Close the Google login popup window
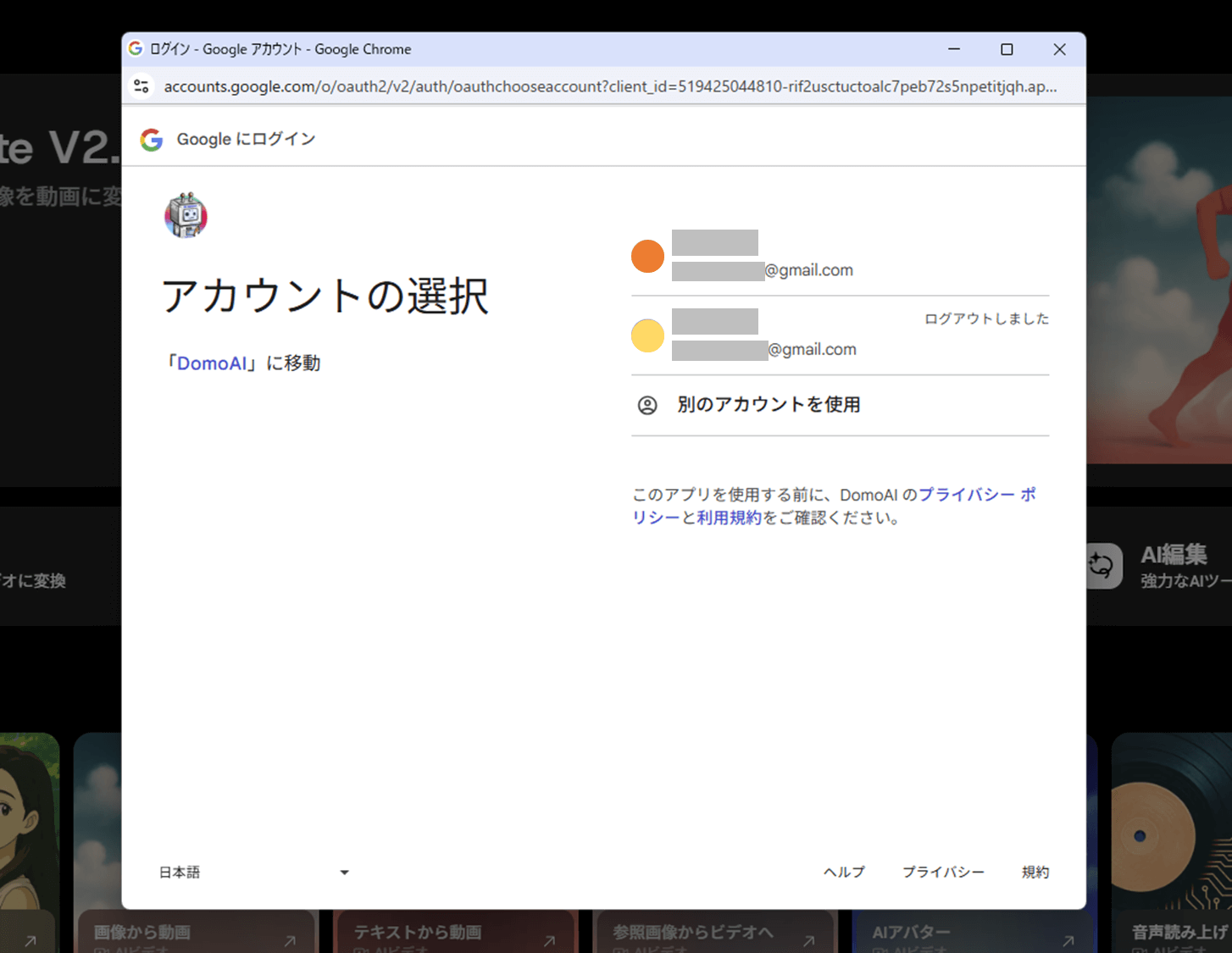 [x=1059, y=49]
